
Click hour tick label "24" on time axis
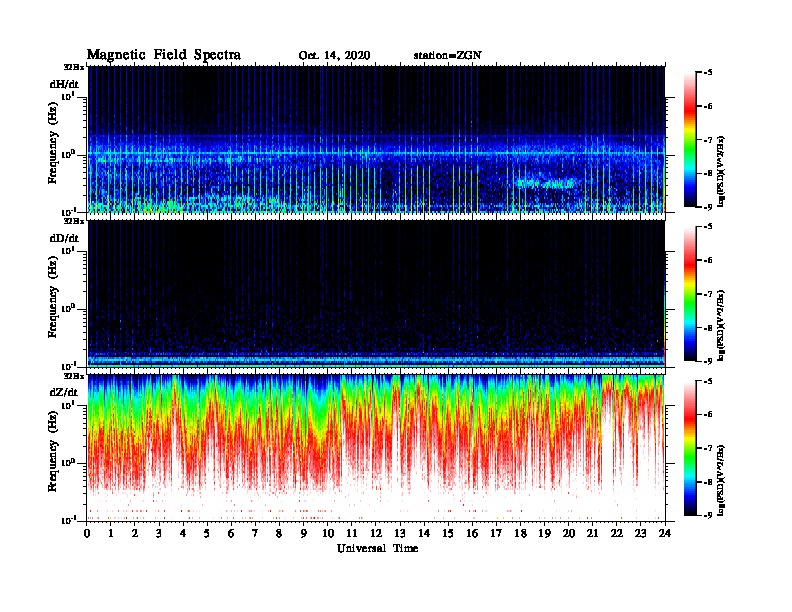click(665, 534)
